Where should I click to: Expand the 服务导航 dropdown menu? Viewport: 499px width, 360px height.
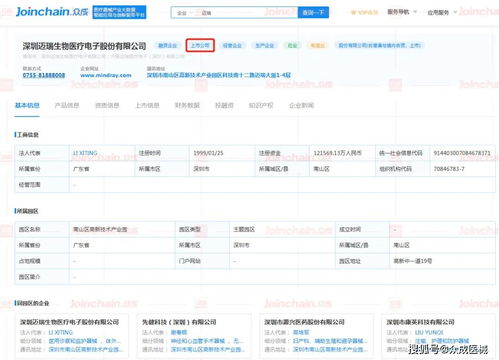402,12
